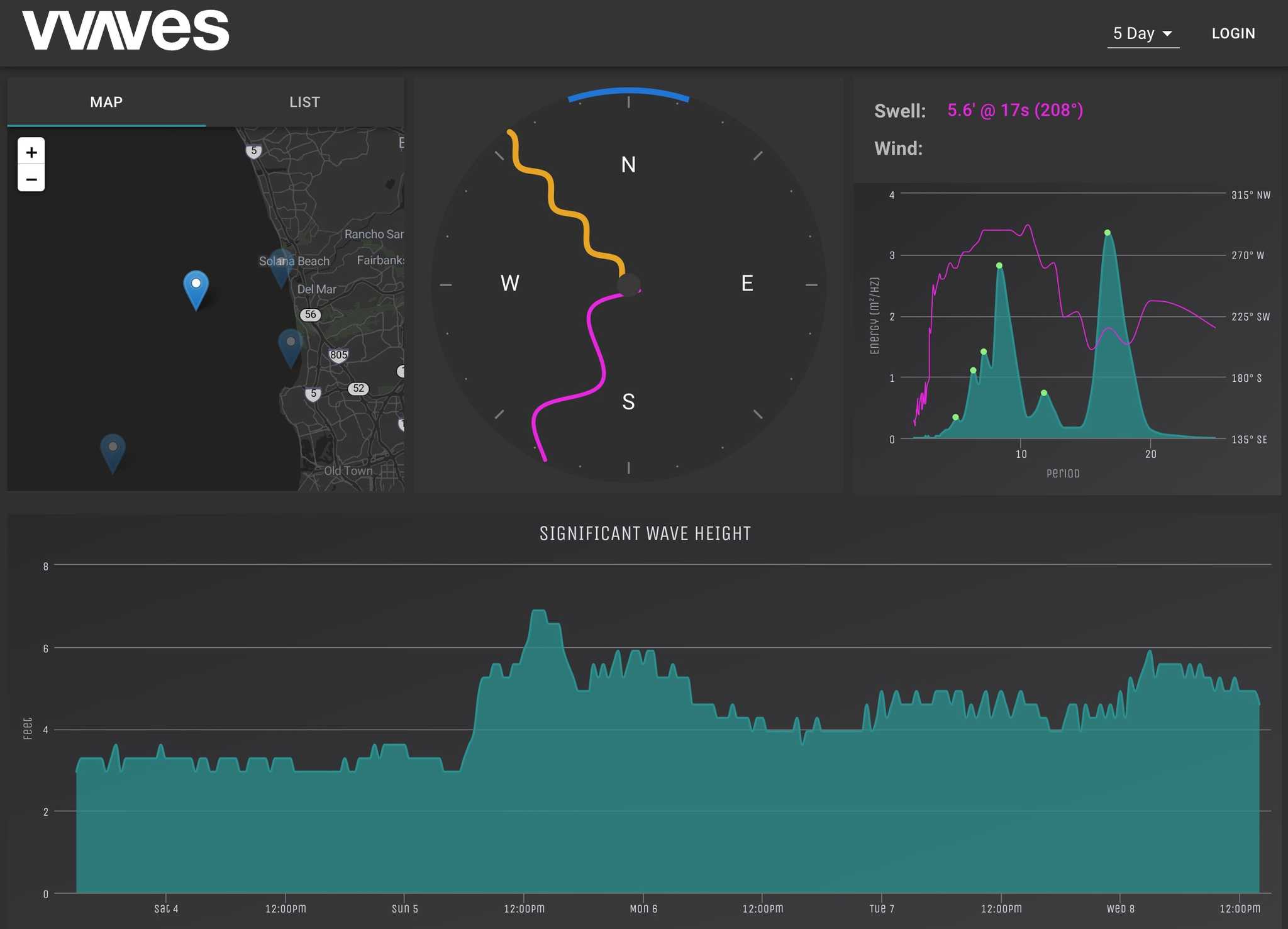The width and height of the screenshot is (1288, 929).
Task: Open the 5 Day range dropdown
Action: [x=1143, y=33]
